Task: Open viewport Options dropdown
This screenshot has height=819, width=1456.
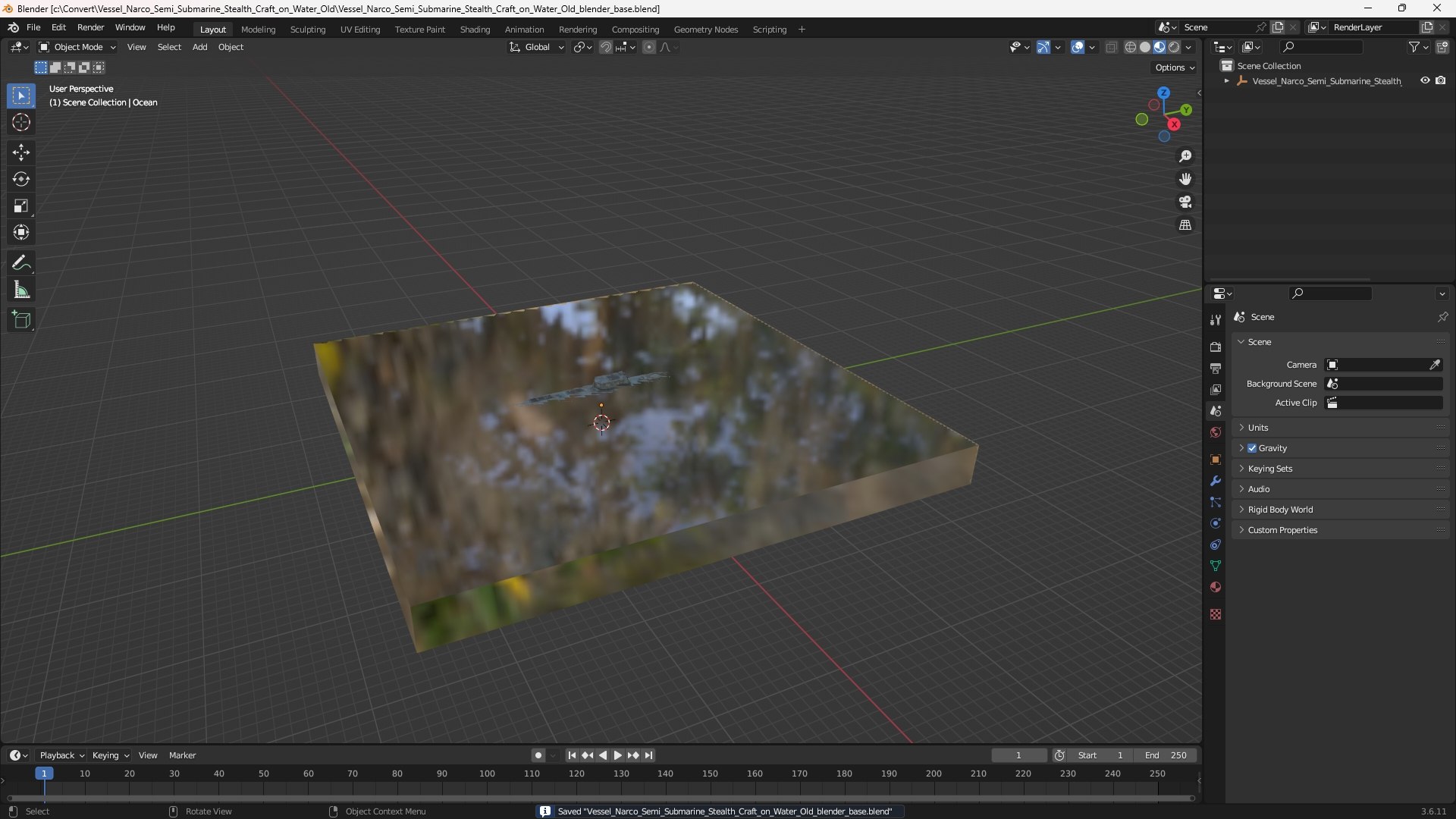Action: pyautogui.click(x=1174, y=67)
